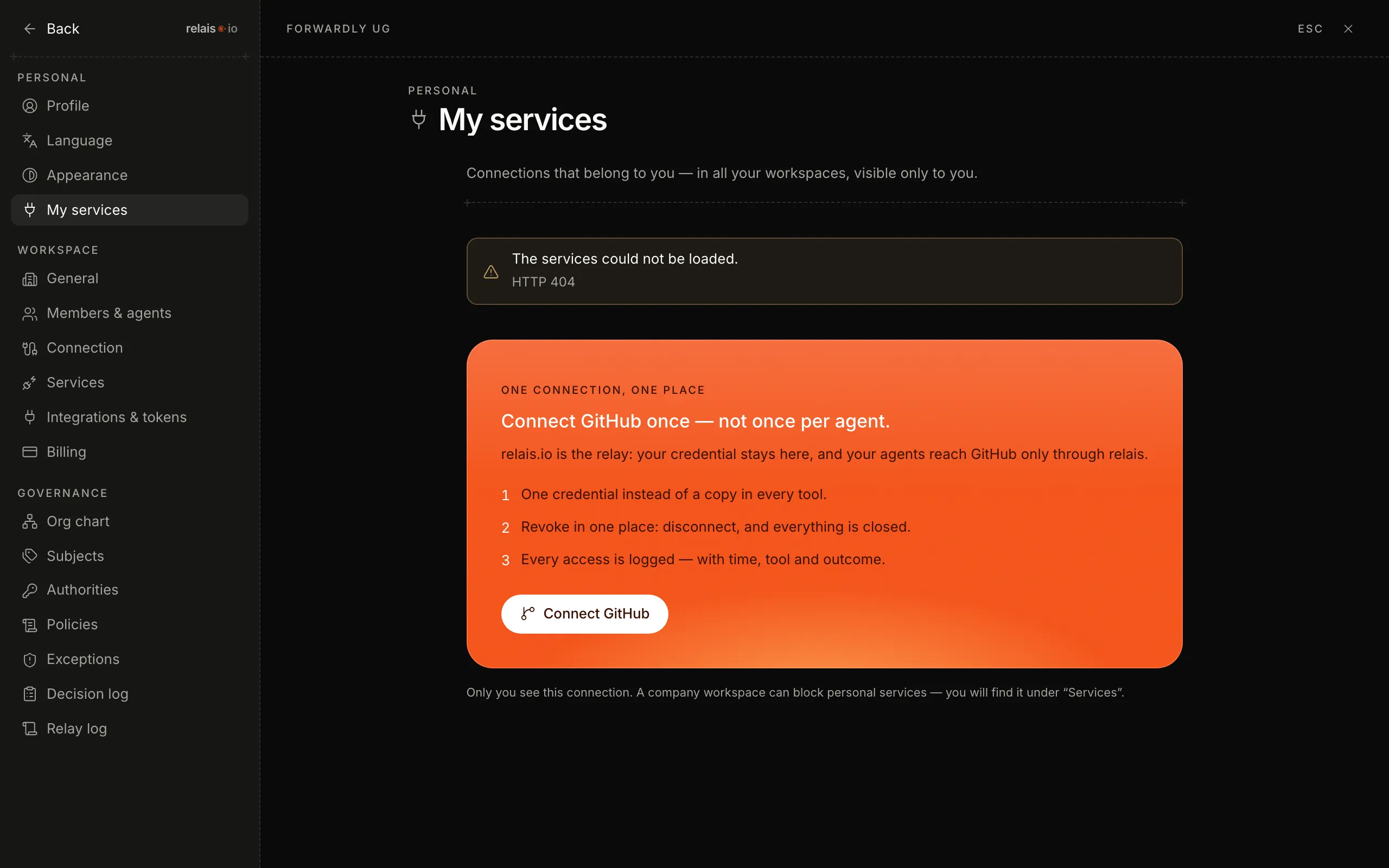Click the Services plug-spark icon
Image resolution: width=1389 pixels, height=868 pixels.
pos(30,383)
